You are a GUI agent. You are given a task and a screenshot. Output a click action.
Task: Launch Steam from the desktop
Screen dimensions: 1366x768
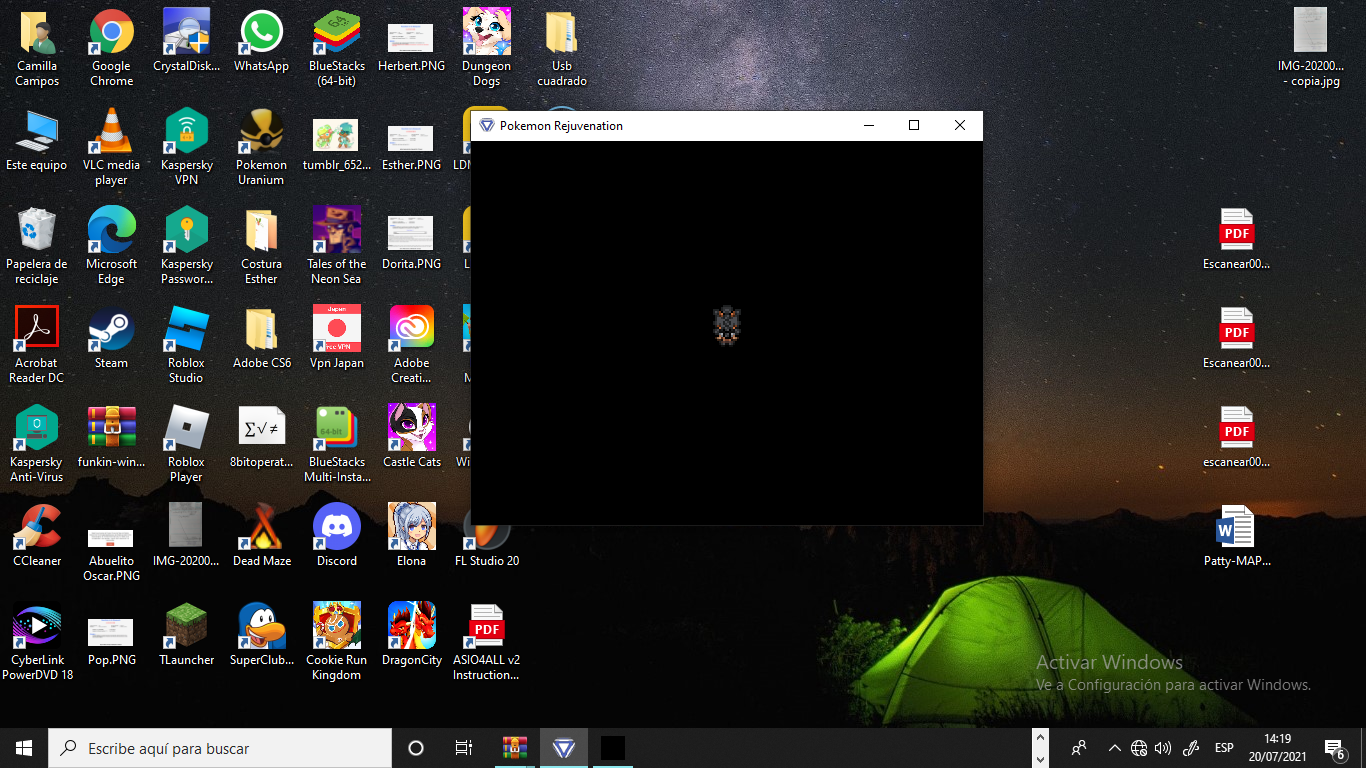(x=111, y=330)
